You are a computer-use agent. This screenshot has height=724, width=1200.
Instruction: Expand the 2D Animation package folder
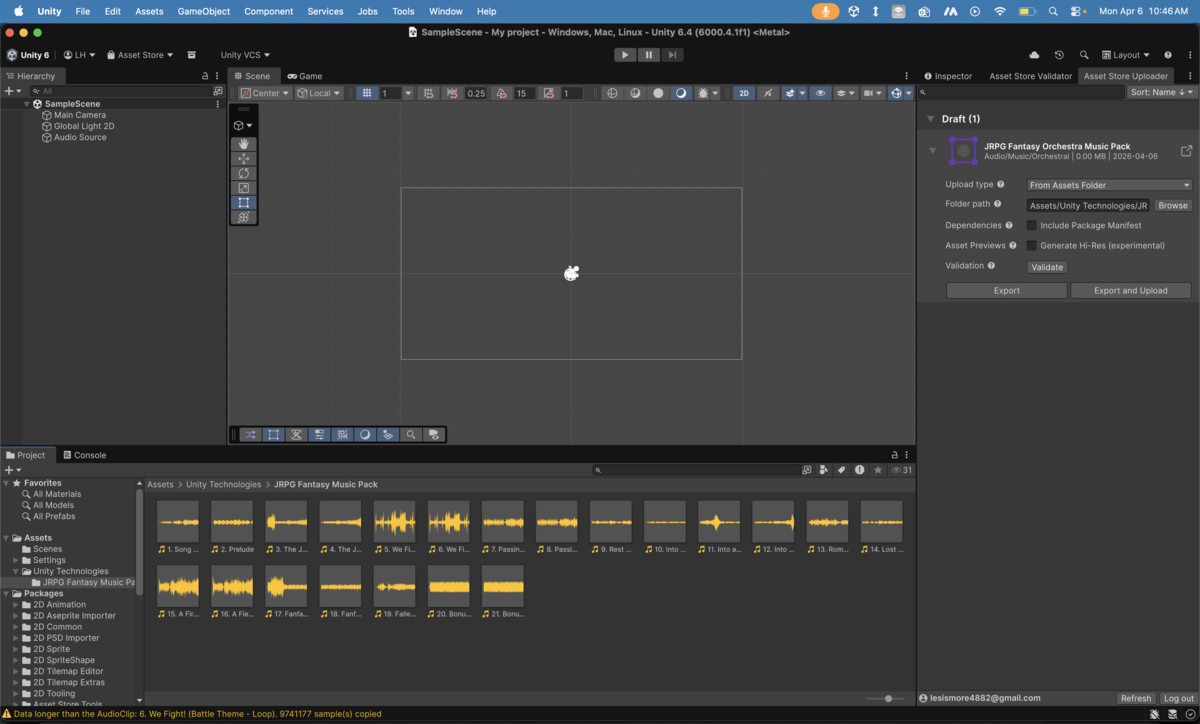click(x=16, y=604)
